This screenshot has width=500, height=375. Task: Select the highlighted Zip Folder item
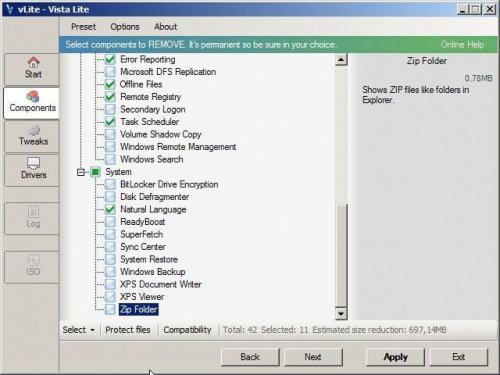139,309
